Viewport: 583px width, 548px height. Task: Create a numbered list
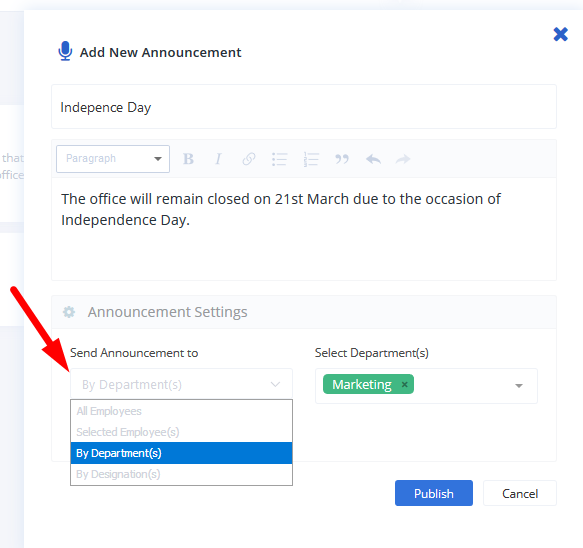311,159
